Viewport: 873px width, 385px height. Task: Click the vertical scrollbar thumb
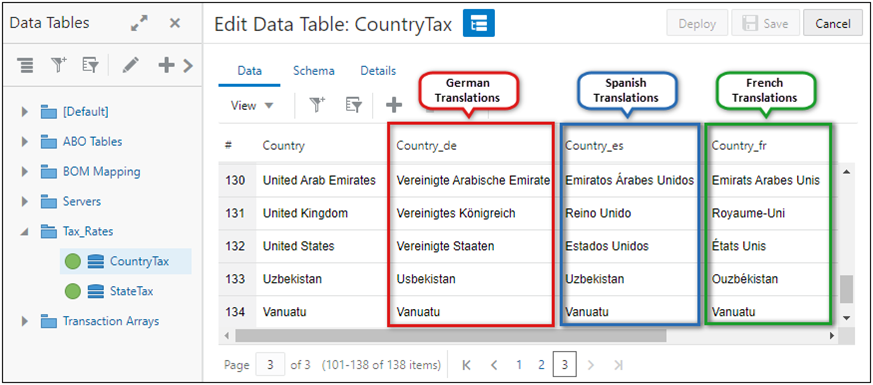point(847,288)
